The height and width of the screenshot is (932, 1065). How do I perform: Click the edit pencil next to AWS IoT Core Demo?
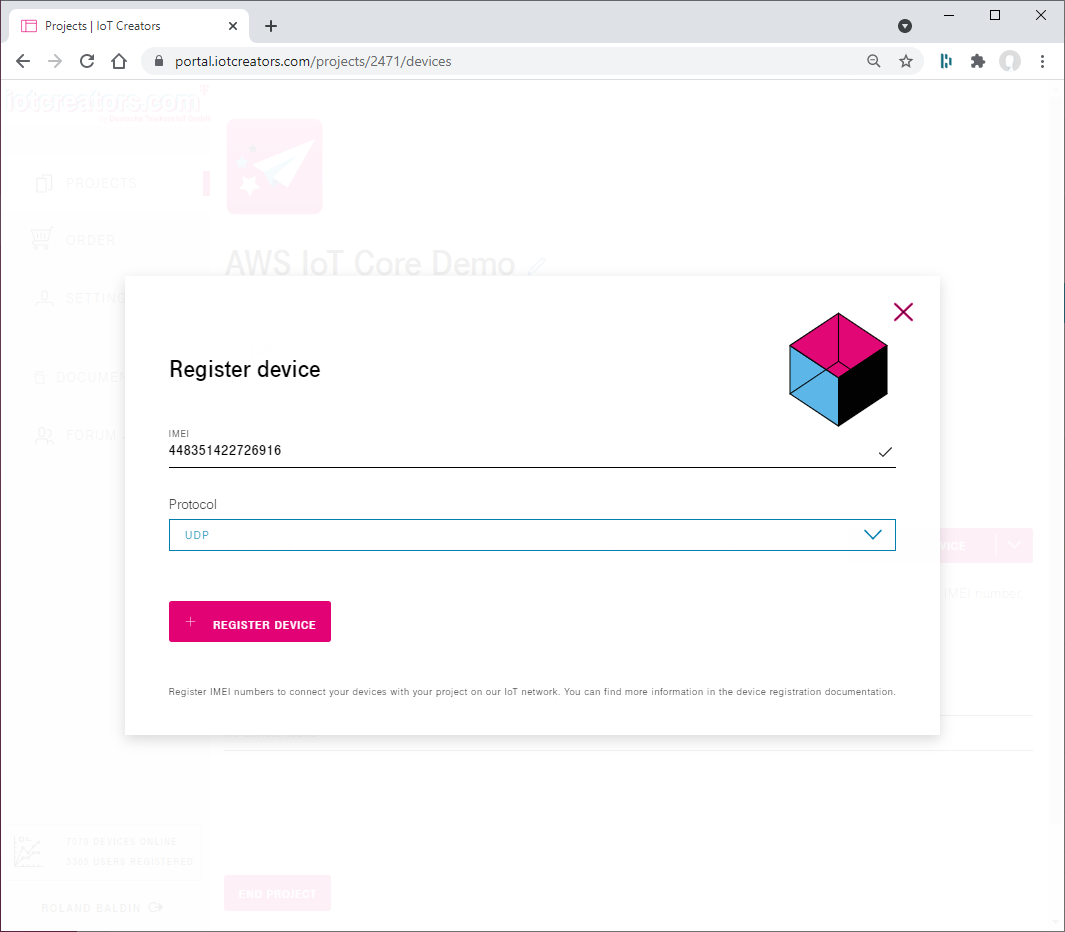click(x=537, y=266)
